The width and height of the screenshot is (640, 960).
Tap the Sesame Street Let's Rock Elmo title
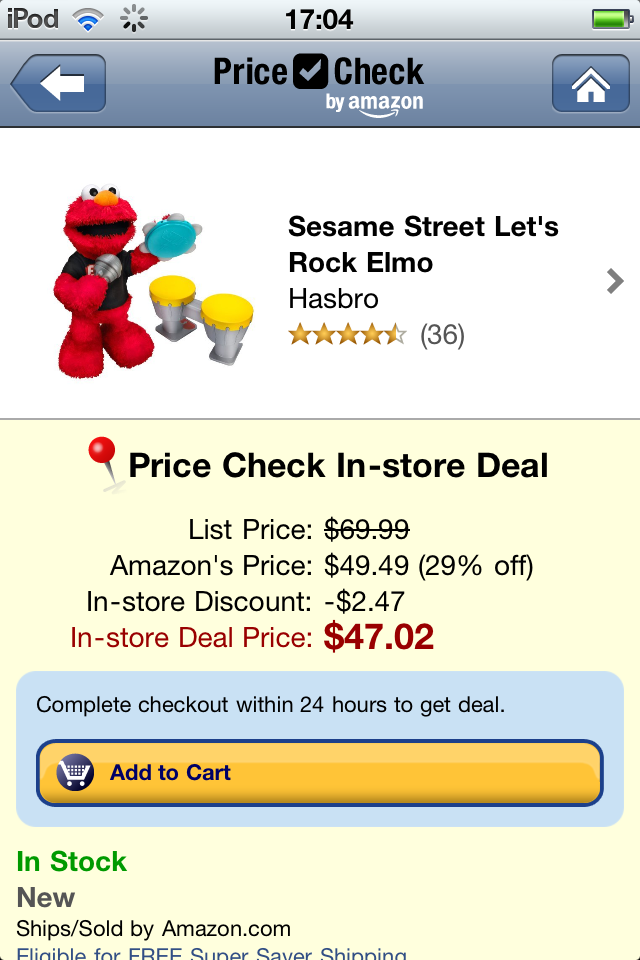coord(422,244)
